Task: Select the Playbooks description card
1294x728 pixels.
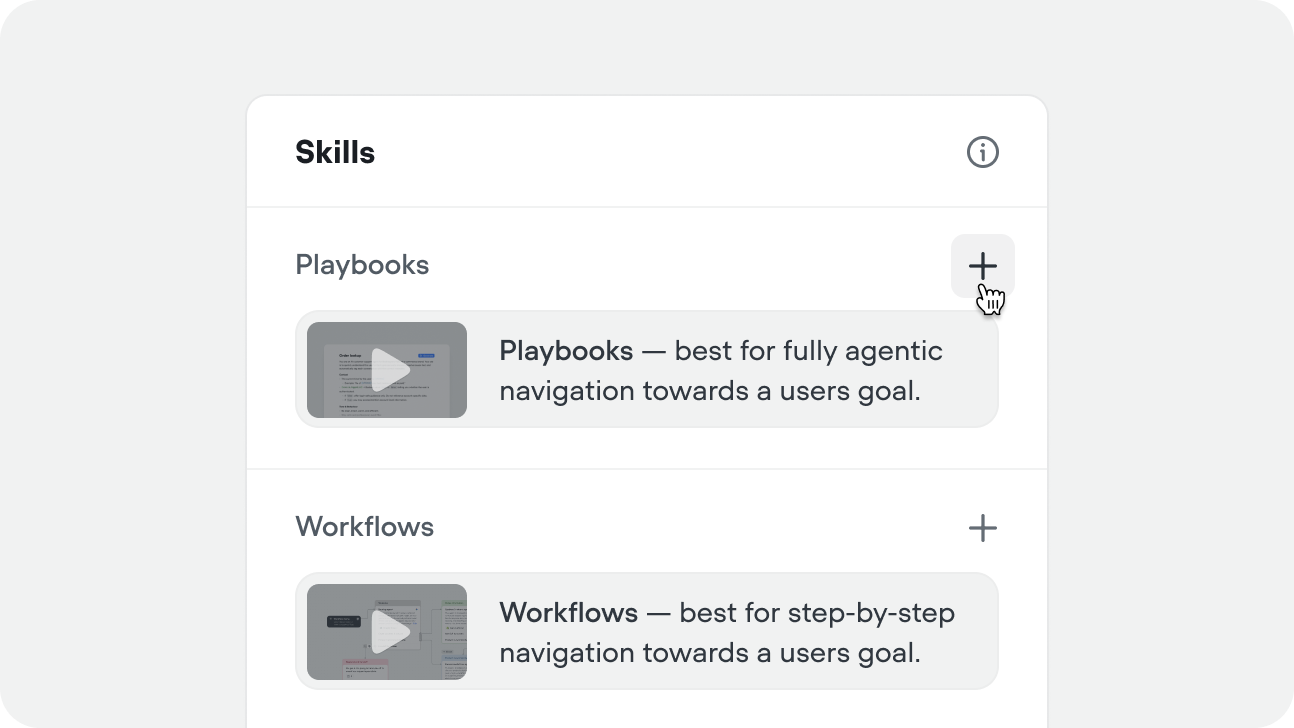Action: [x=645, y=369]
